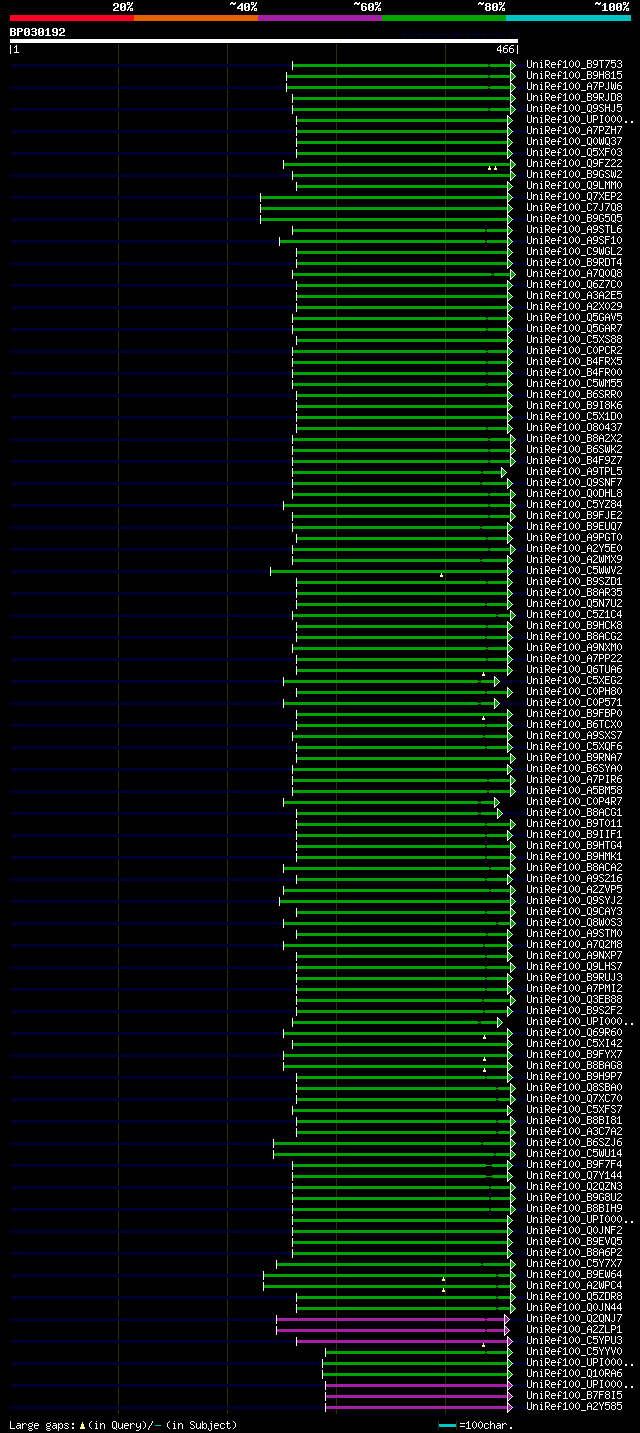Viewport: 640px width, 1433px height.
Task: Open hit UniRef100_A7PZH7
Action: [574, 131]
